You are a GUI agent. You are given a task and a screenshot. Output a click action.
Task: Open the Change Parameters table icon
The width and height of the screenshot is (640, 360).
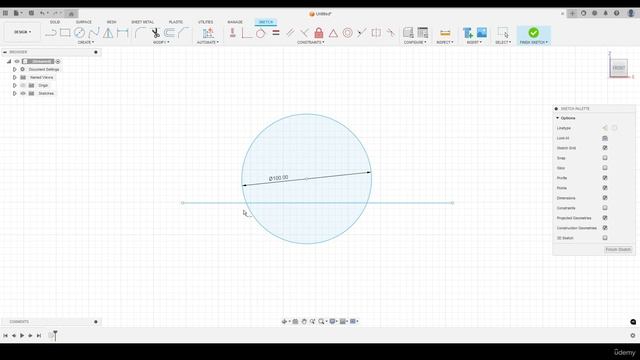click(x=423, y=33)
